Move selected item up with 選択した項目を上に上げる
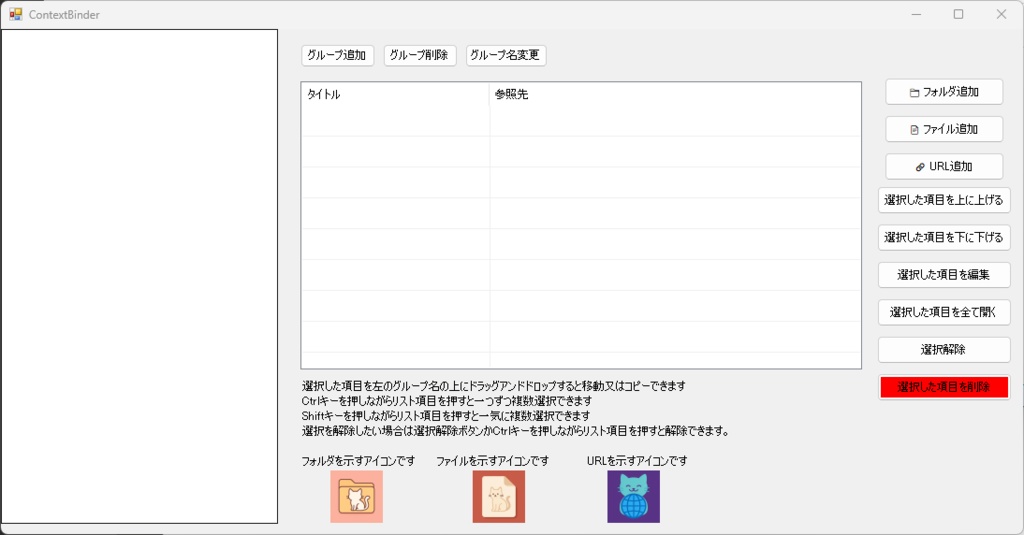Image resolution: width=1024 pixels, height=535 pixels. tap(944, 200)
